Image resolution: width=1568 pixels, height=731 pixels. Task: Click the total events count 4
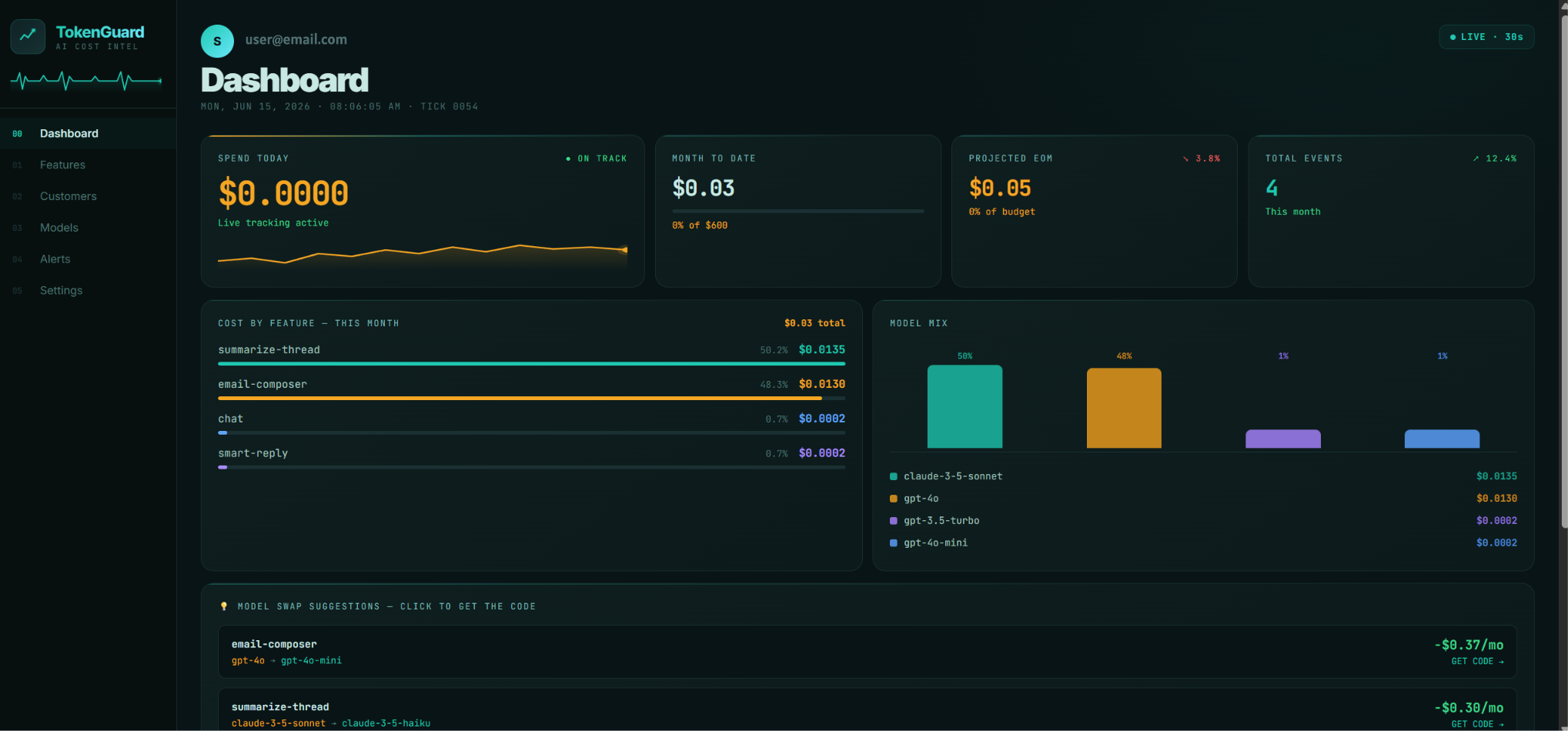[1272, 188]
